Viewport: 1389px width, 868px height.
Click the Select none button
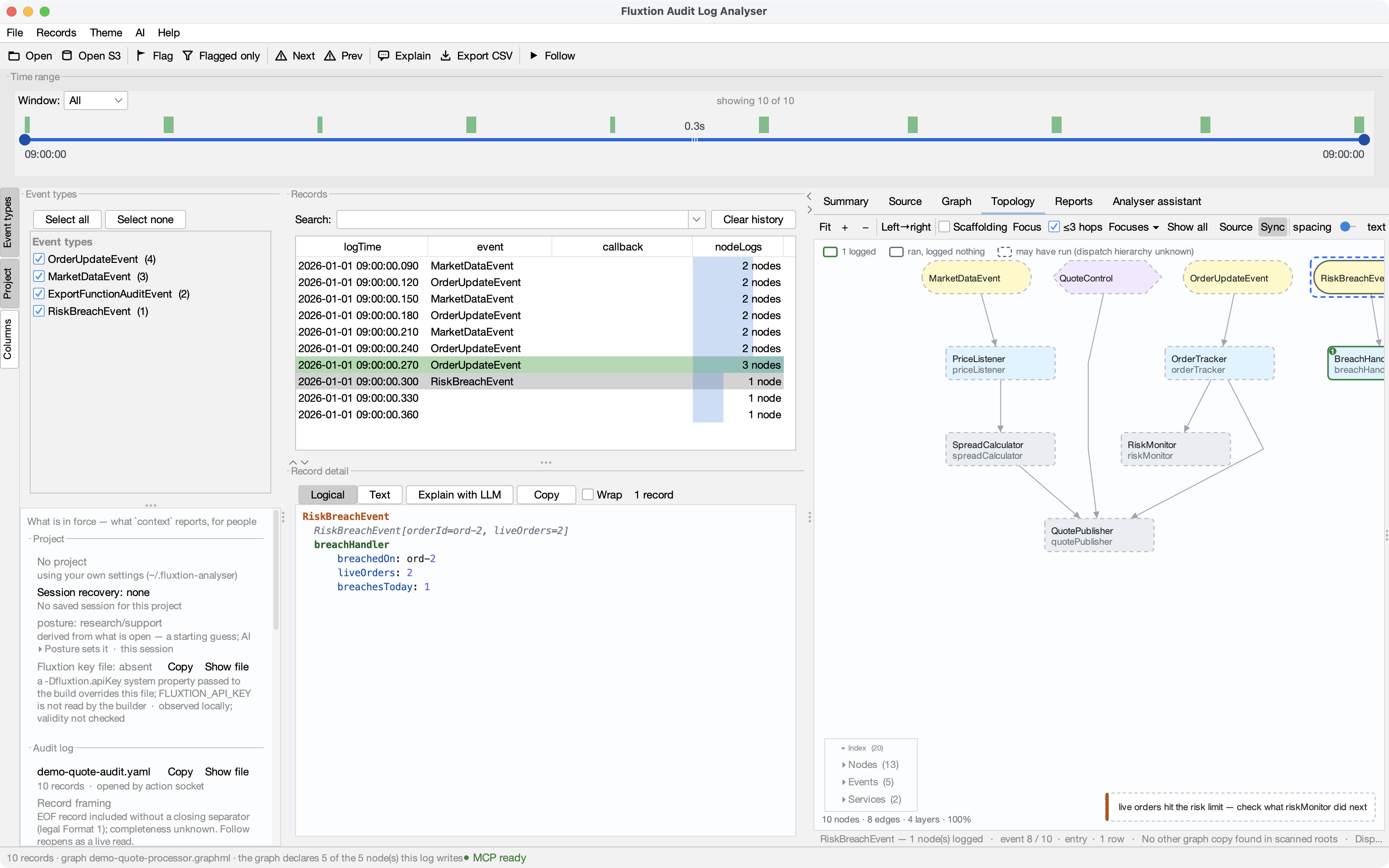(x=145, y=219)
